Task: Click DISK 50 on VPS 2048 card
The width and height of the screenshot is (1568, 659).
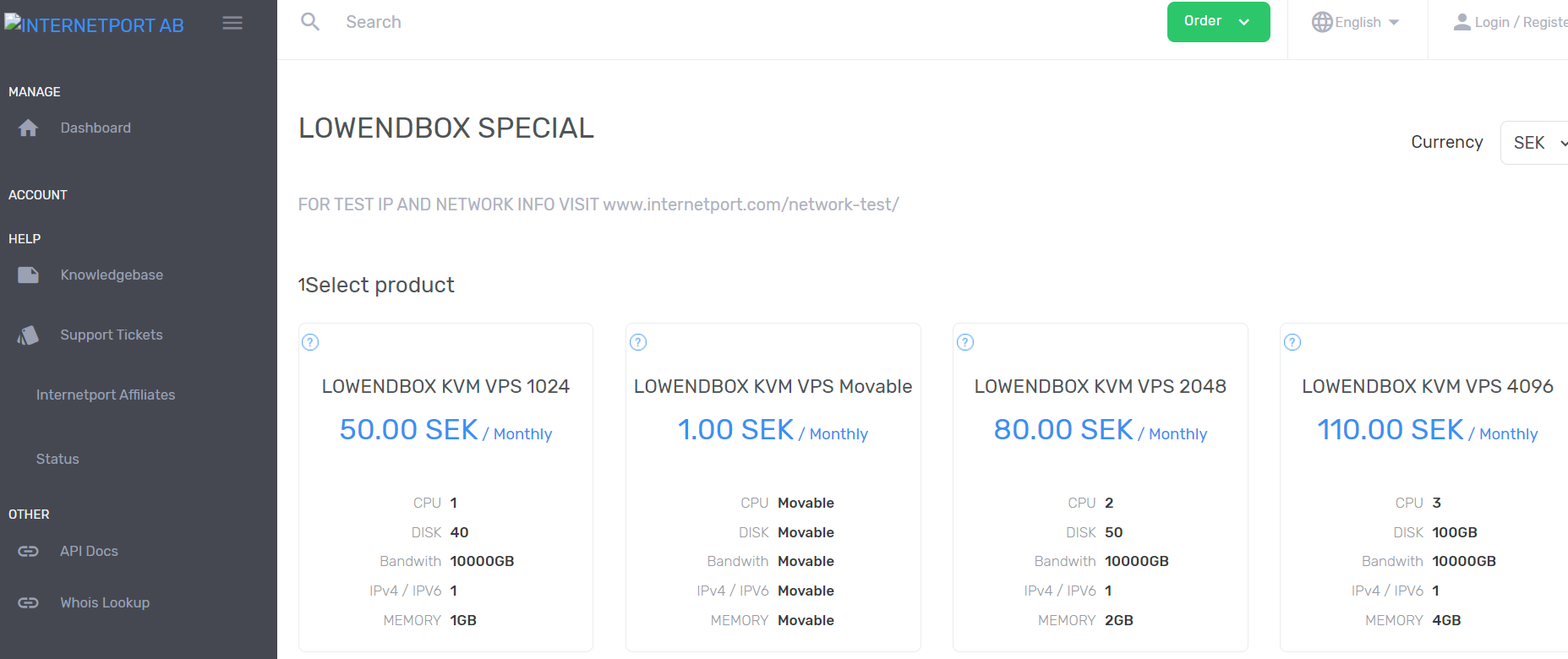Action: [x=1095, y=532]
